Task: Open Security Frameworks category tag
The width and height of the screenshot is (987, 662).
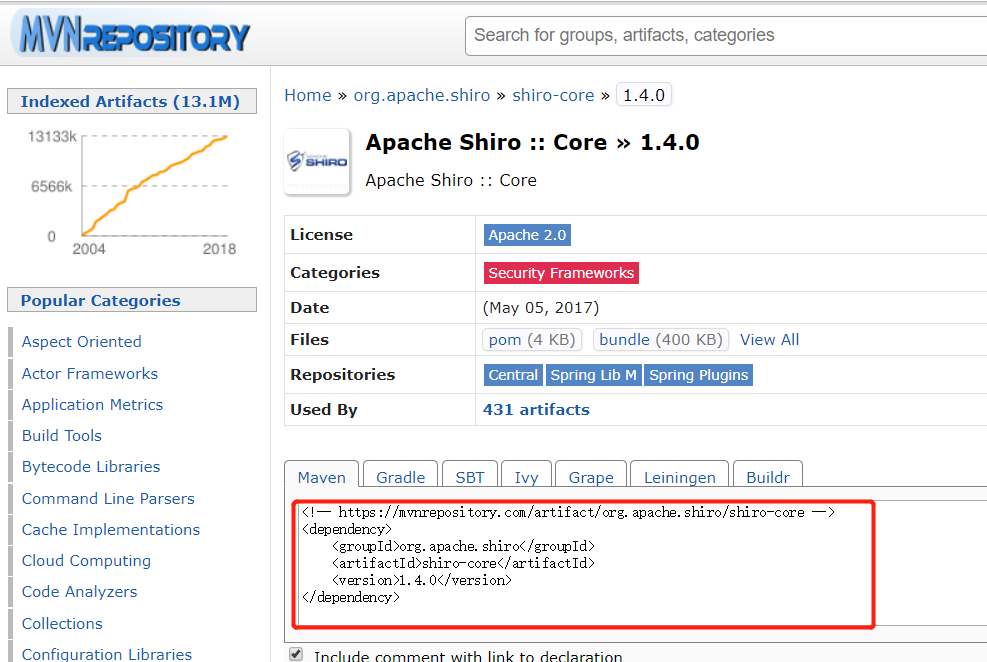Action: tap(561, 272)
